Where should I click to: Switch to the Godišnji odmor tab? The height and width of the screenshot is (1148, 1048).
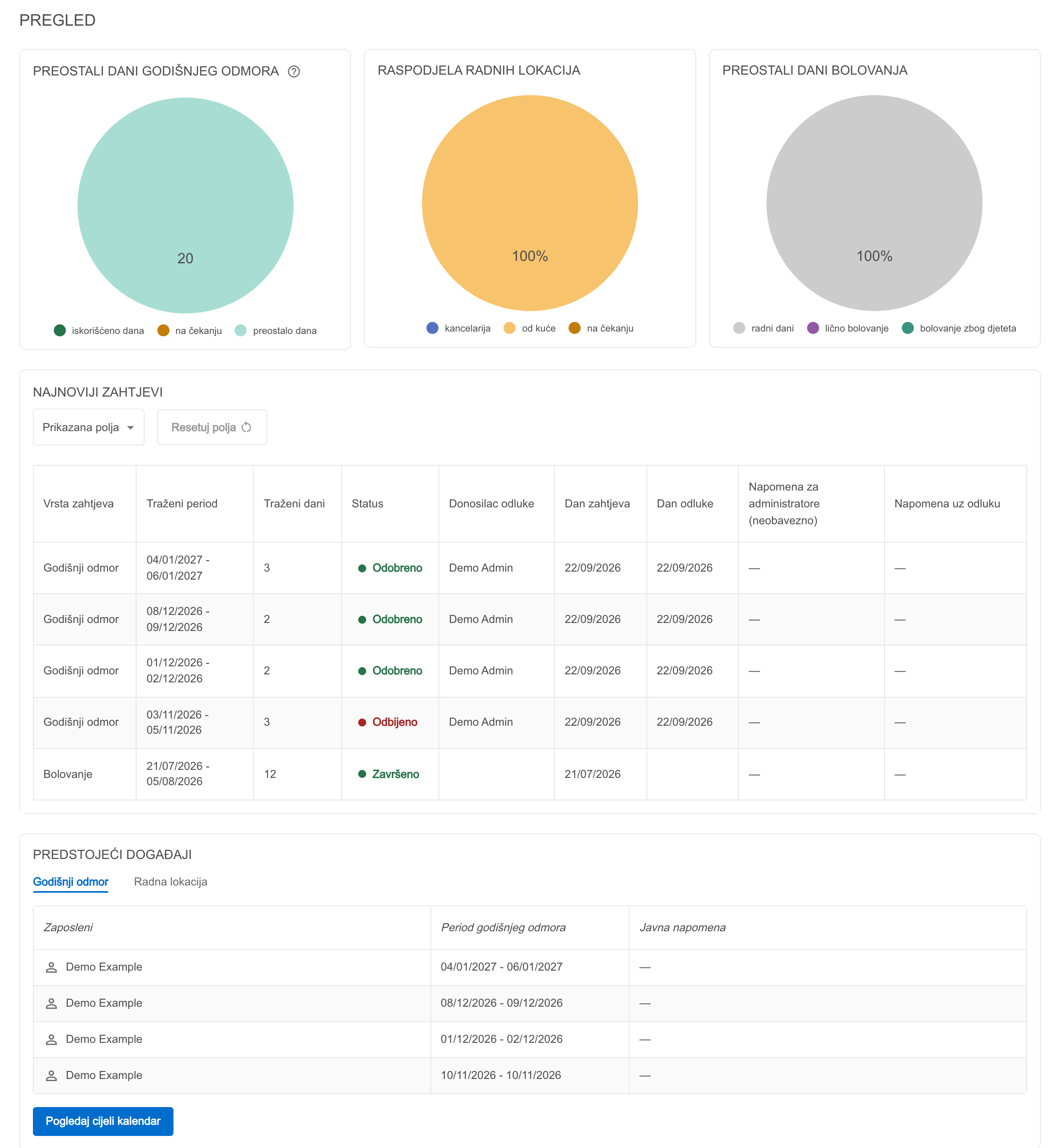coord(71,882)
